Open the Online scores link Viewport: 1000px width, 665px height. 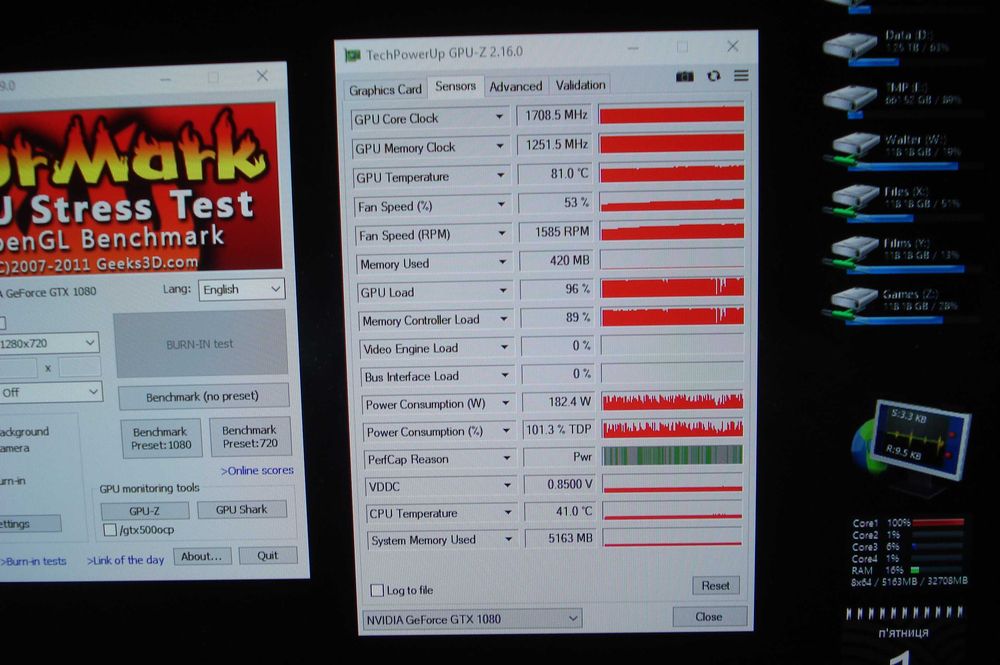[258, 471]
